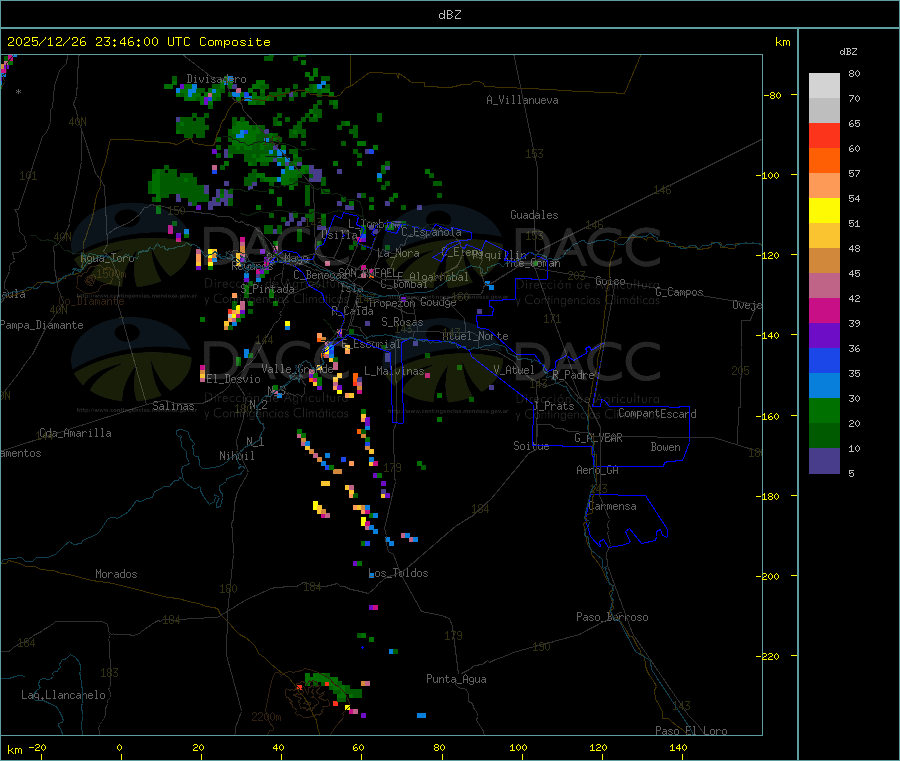The image size is (900, 761).
Task: Select the magenta 42 dBZ legend swatch
Action: (x=824, y=310)
